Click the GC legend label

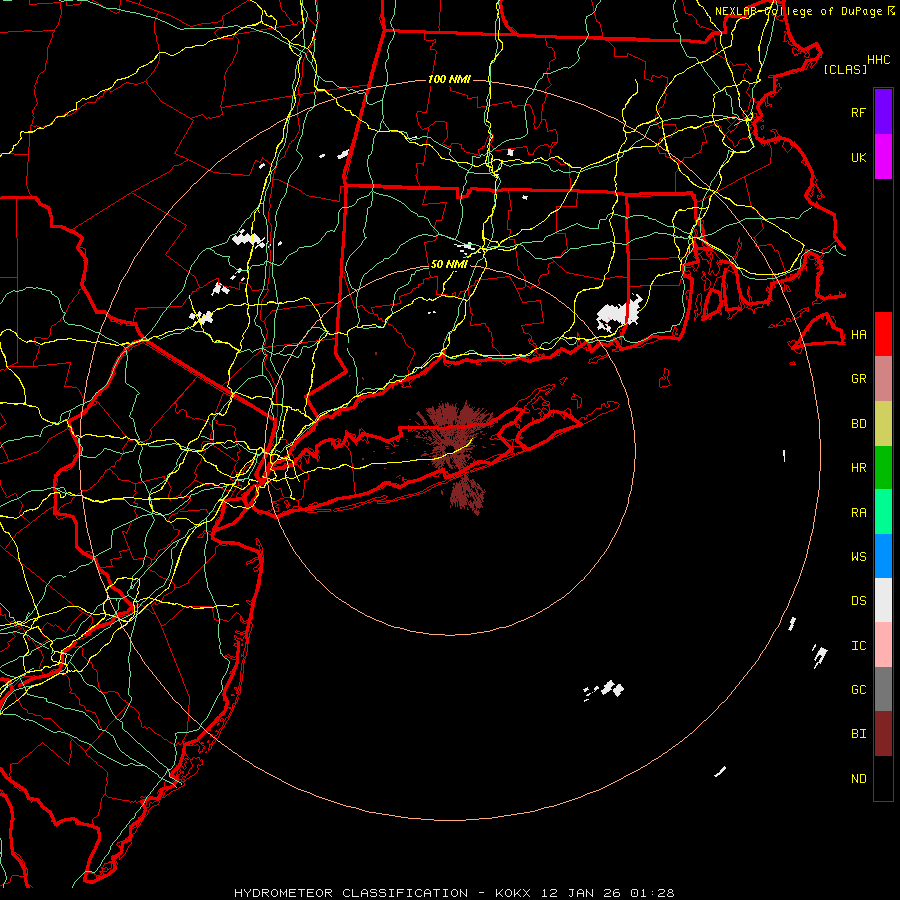[x=858, y=690]
